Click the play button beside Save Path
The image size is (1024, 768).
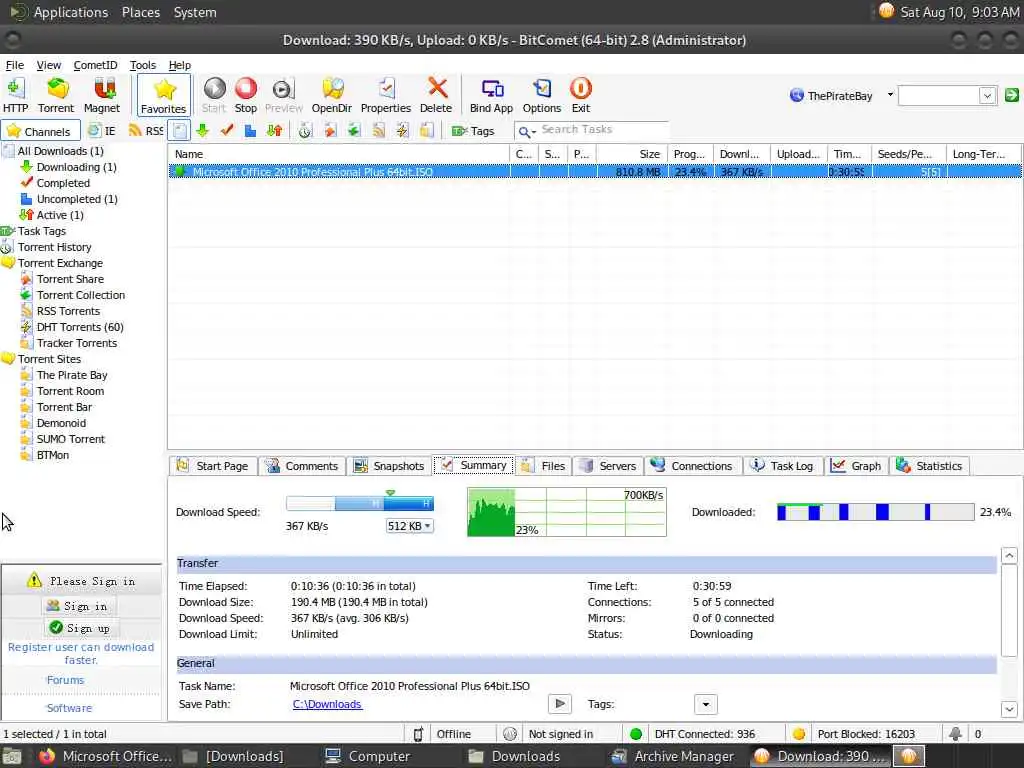560,704
